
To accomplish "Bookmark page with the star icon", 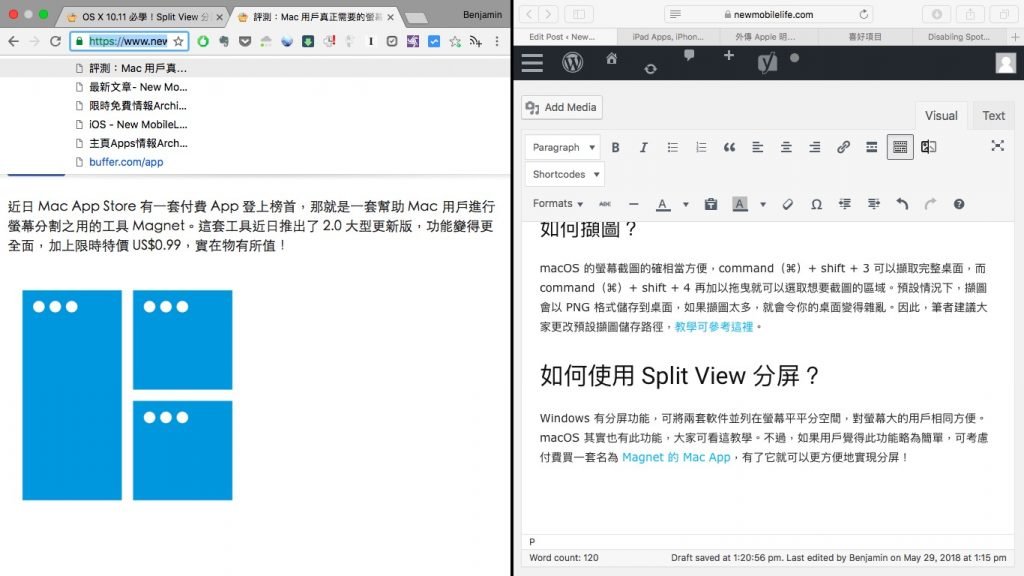I will pyautogui.click(x=178, y=41).
